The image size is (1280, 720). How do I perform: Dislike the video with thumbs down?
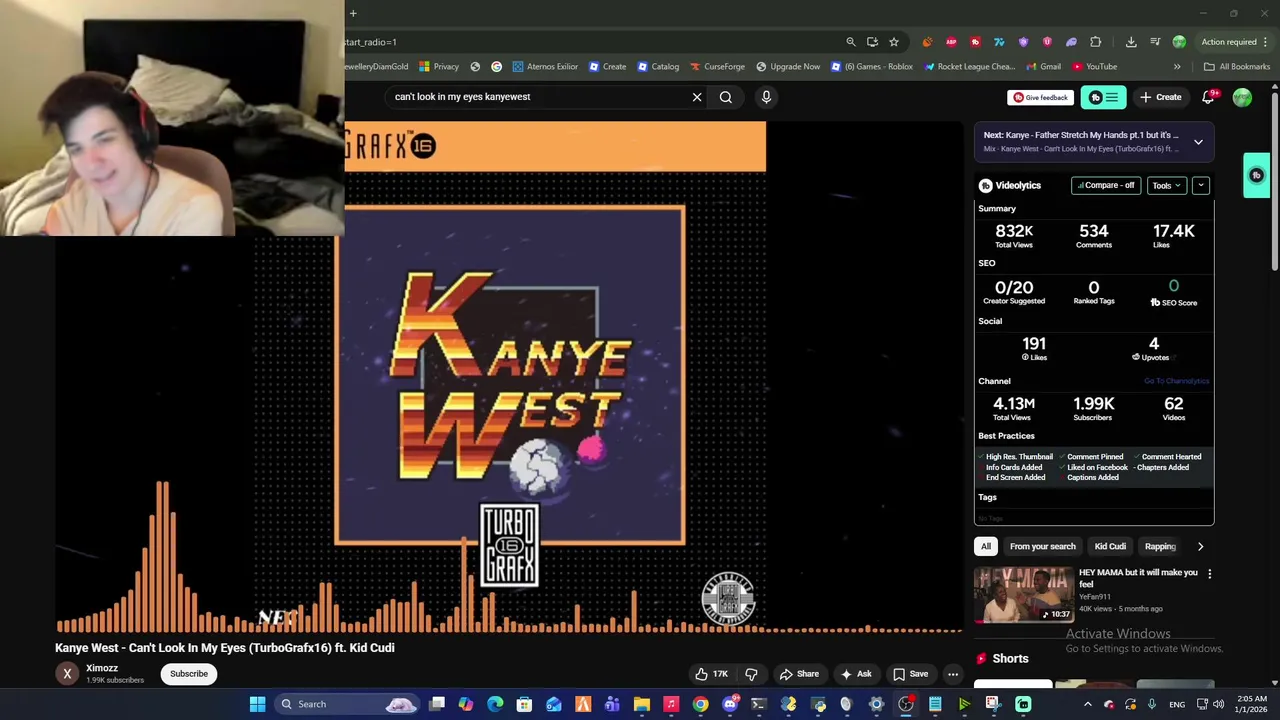coord(751,674)
